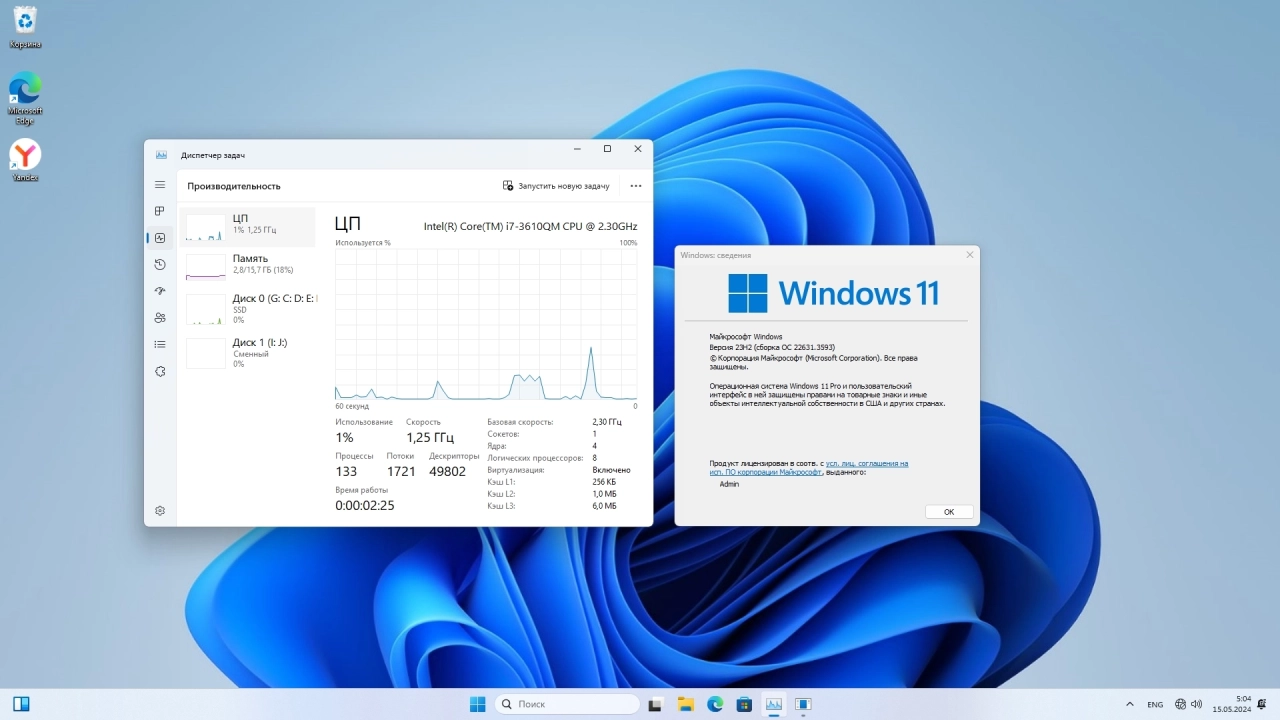Click the uptime value 0:00:02:25

click(365, 506)
